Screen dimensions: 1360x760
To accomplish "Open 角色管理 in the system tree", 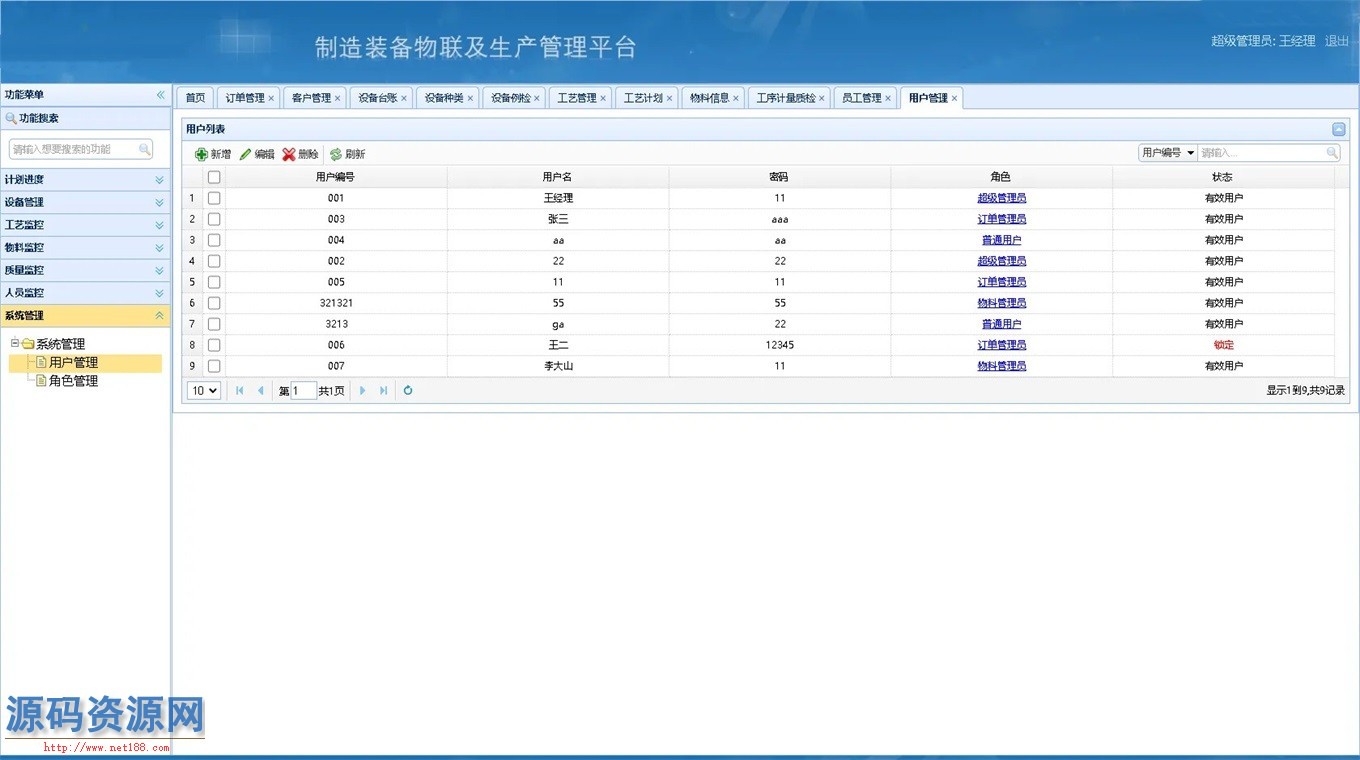I will coord(73,381).
